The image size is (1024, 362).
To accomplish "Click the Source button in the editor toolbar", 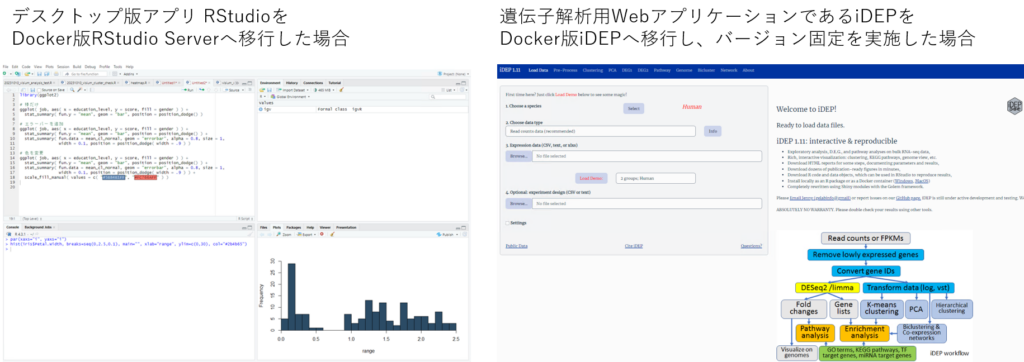I will [x=232, y=90].
